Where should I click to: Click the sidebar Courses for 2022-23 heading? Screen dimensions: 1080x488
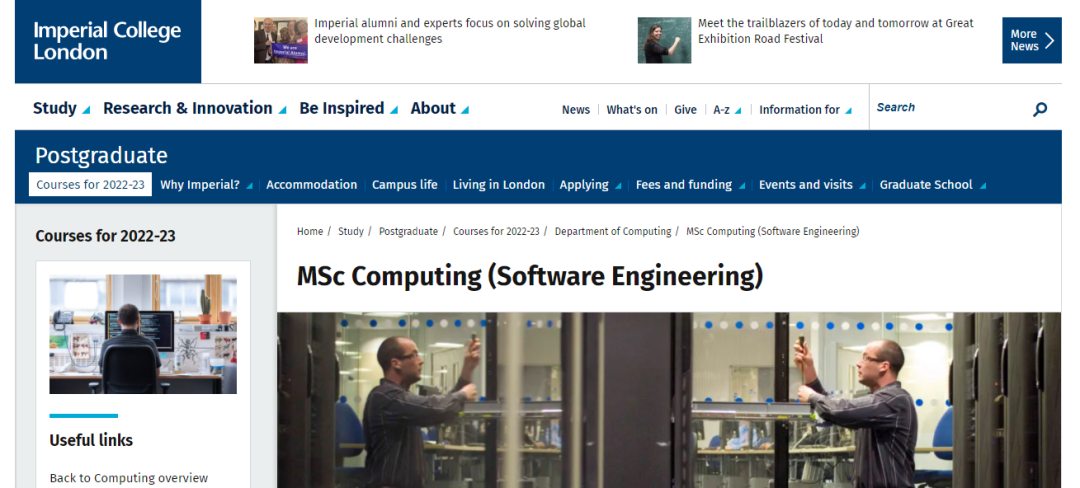click(105, 236)
